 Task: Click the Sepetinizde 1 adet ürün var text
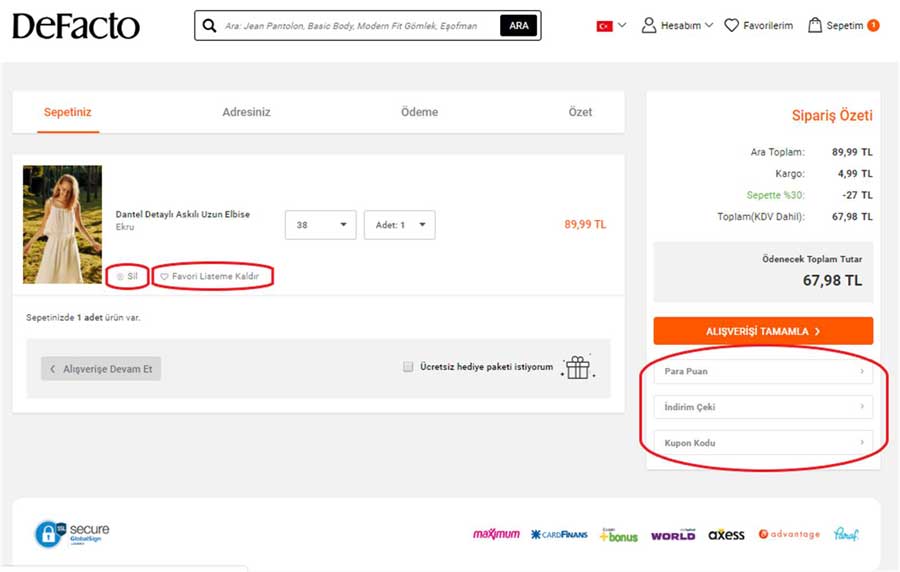(83, 317)
